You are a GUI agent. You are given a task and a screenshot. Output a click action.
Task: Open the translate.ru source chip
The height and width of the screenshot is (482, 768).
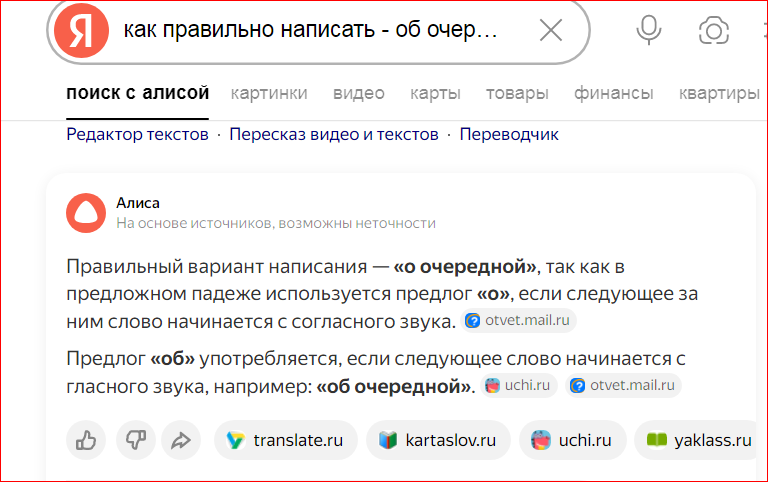285,439
